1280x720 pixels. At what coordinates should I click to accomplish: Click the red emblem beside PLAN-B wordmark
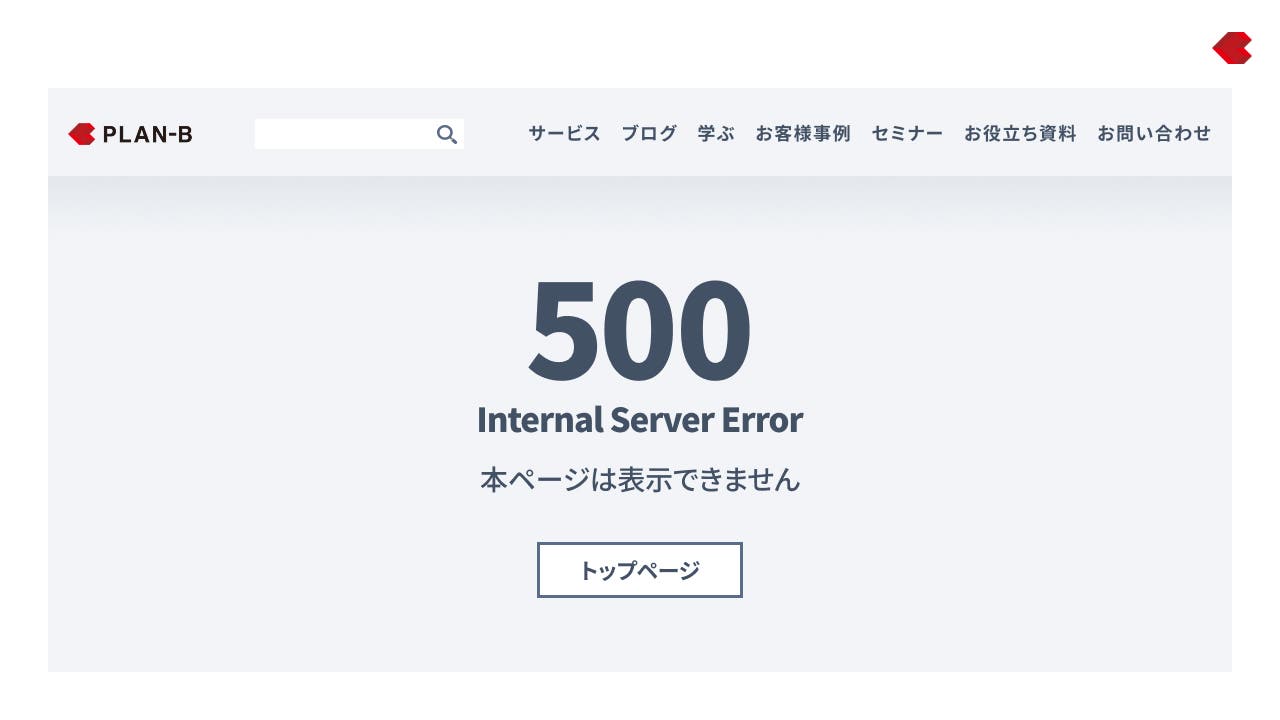(x=82, y=134)
